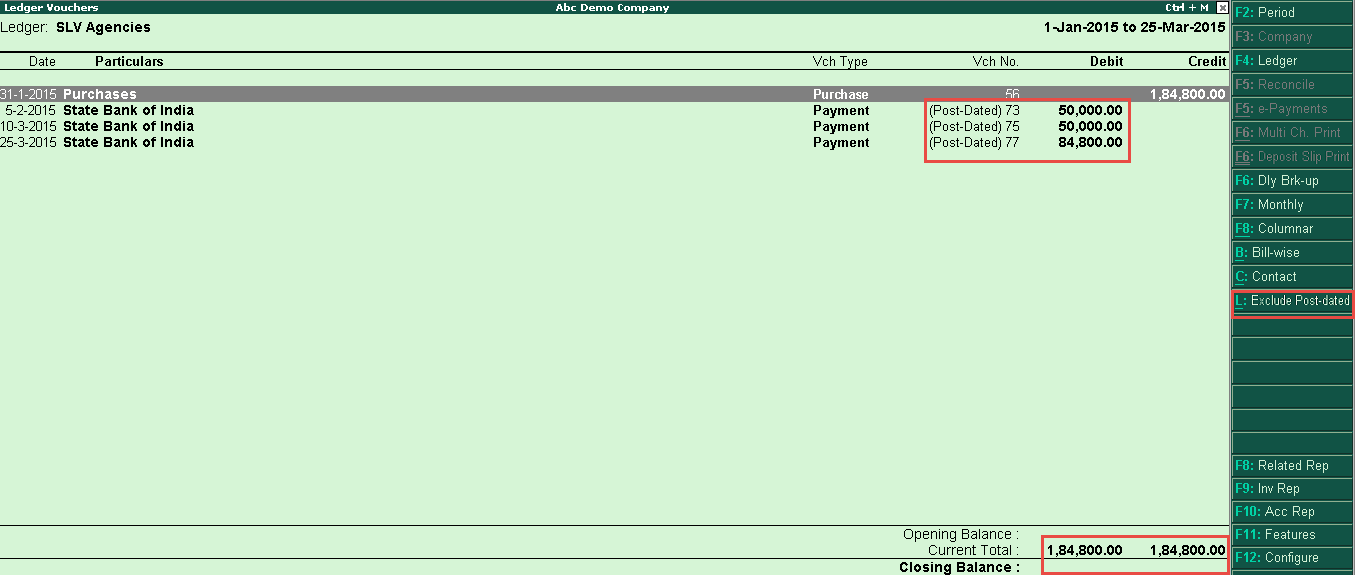Click the Current Total label
1355x575 pixels.
pyautogui.click(x=973, y=550)
